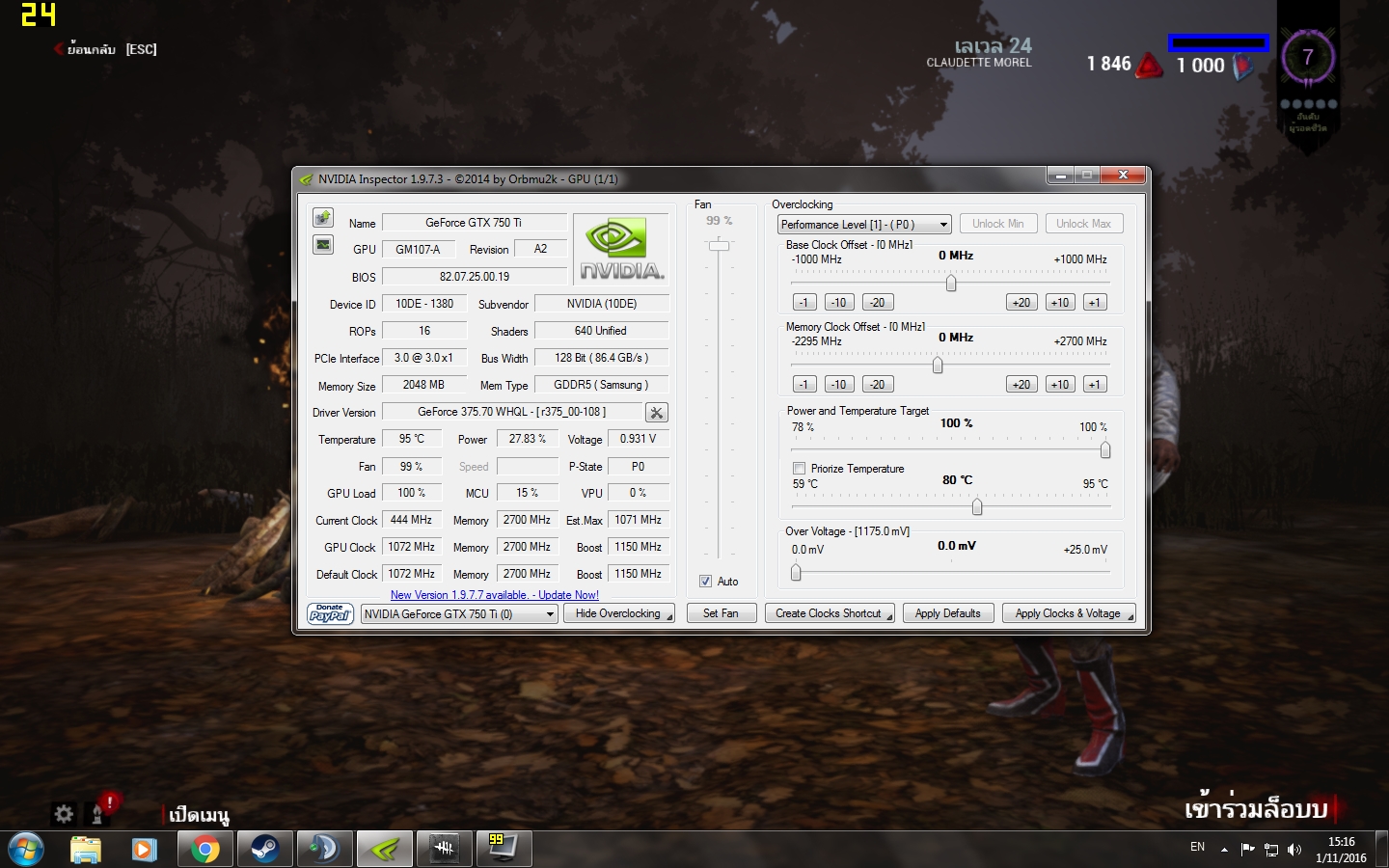Click the BIOS version field 82.07.25.00.19
The height and width of the screenshot is (868, 1389).
[475, 277]
